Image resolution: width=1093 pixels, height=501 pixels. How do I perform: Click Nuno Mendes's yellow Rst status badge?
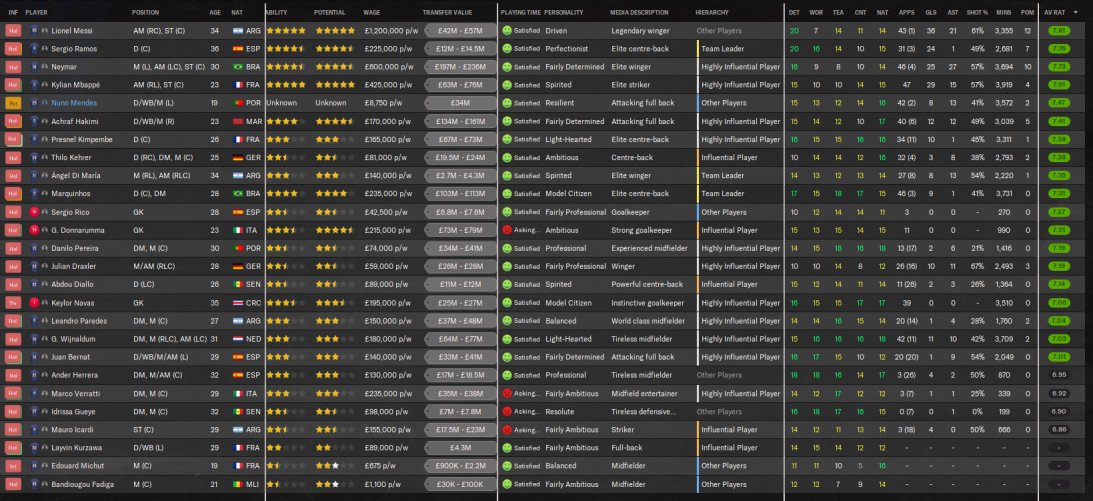click(13, 103)
